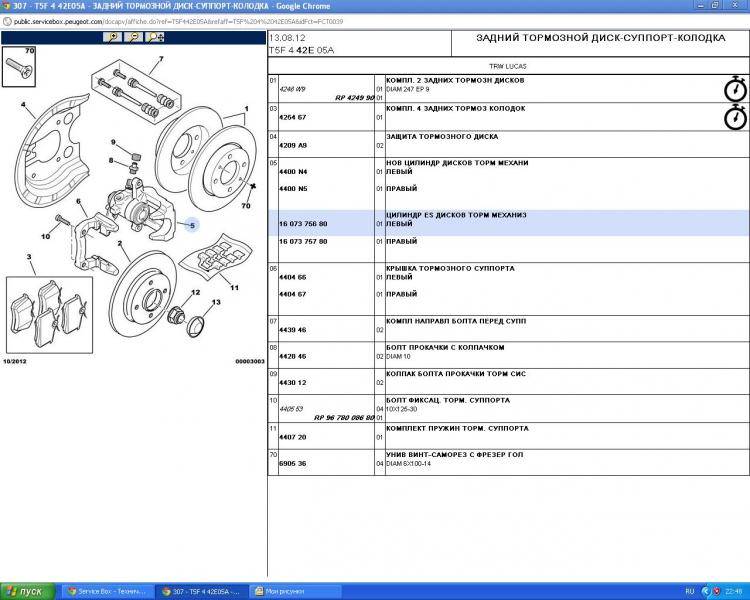Click callout number 11 in the diagram
The width and height of the screenshot is (750, 600).
[x=234, y=288]
